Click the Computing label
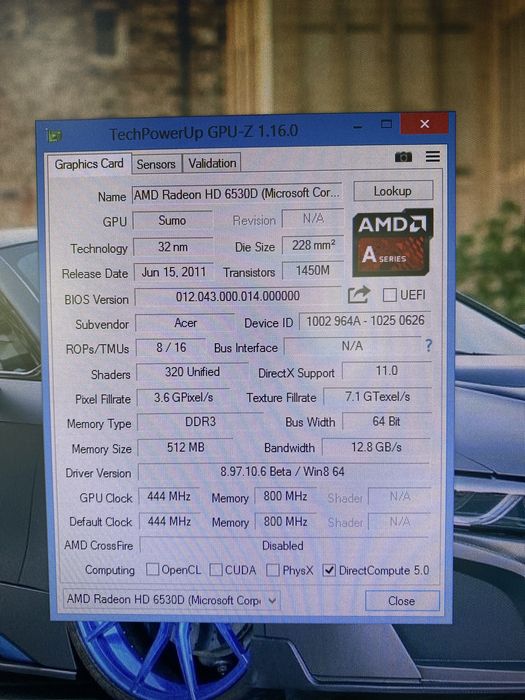 (110, 570)
